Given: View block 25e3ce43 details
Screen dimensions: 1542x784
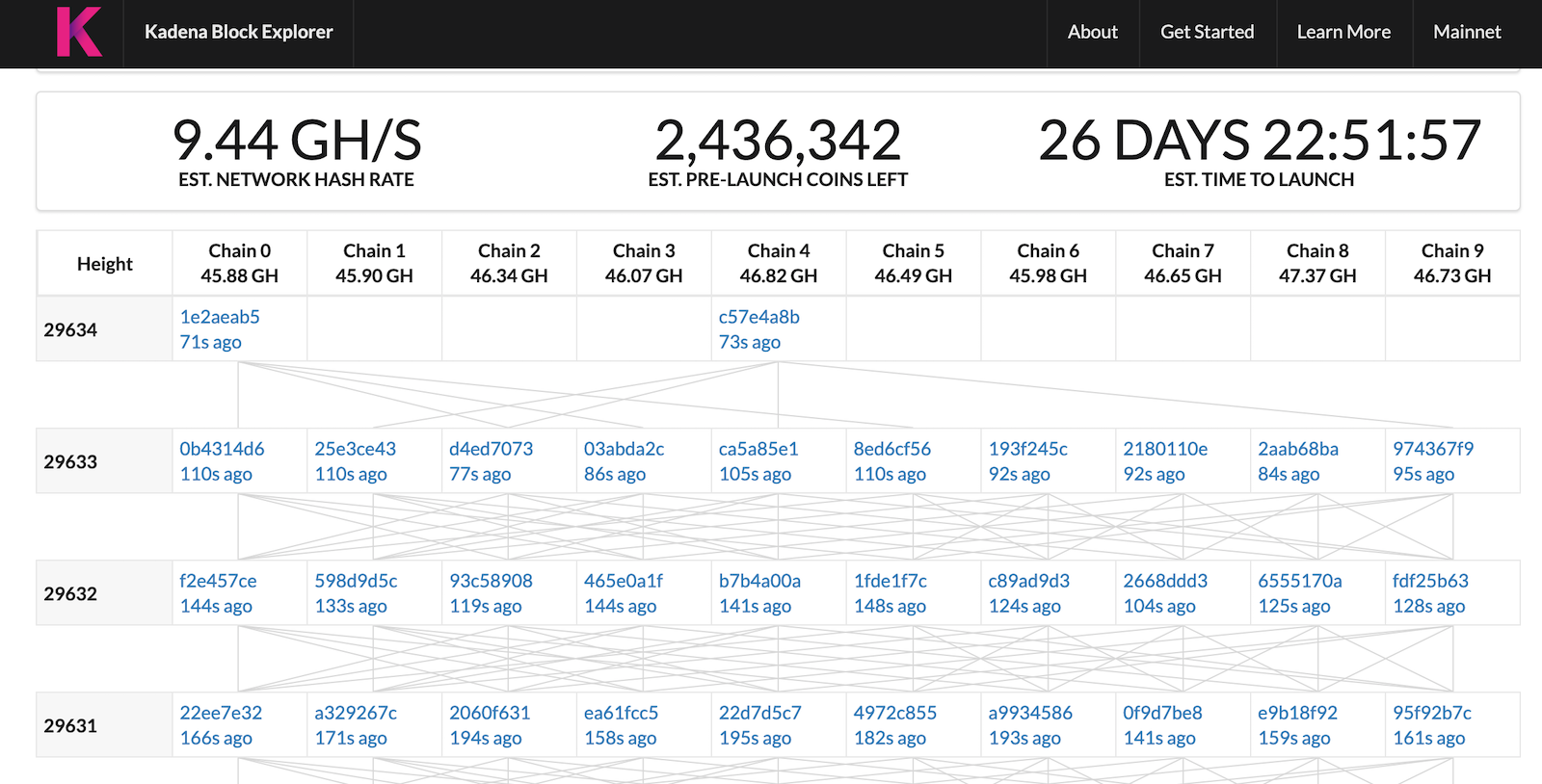Looking at the screenshot, I should 356,449.
